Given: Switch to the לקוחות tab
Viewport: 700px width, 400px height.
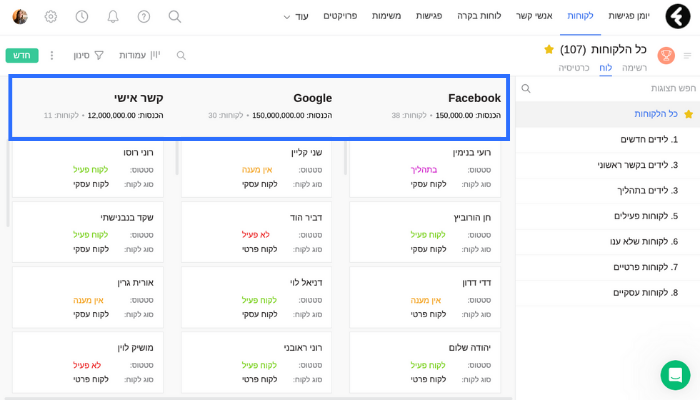Looking at the screenshot, I should tap(580, 16).
